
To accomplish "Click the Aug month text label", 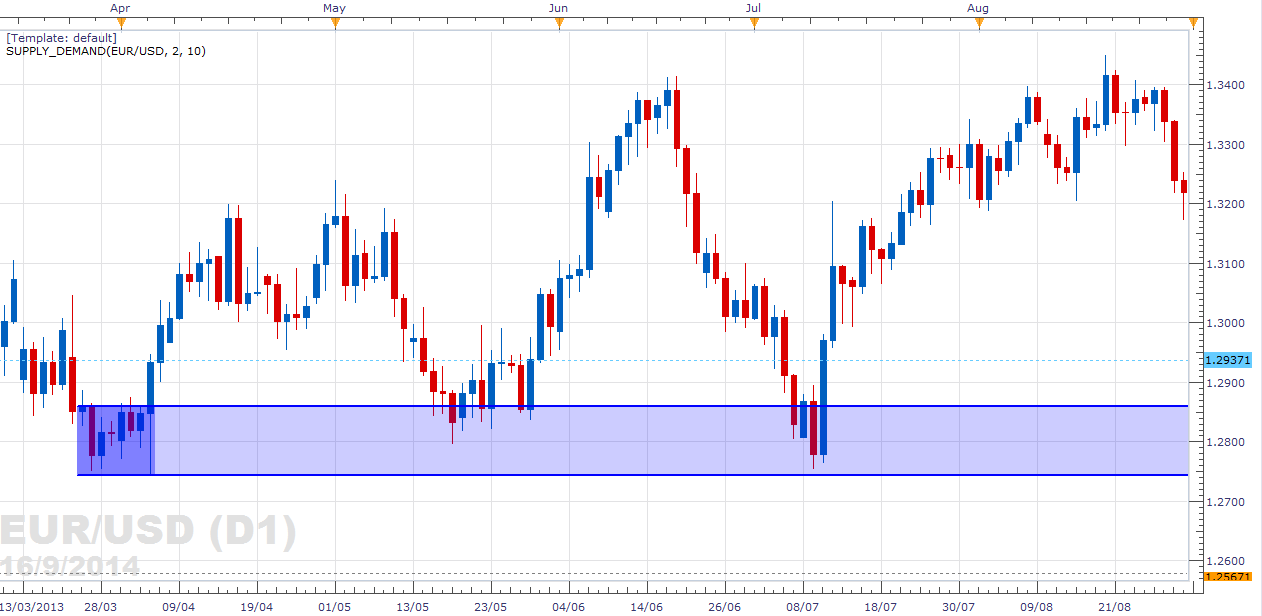I will click(978, 8).
